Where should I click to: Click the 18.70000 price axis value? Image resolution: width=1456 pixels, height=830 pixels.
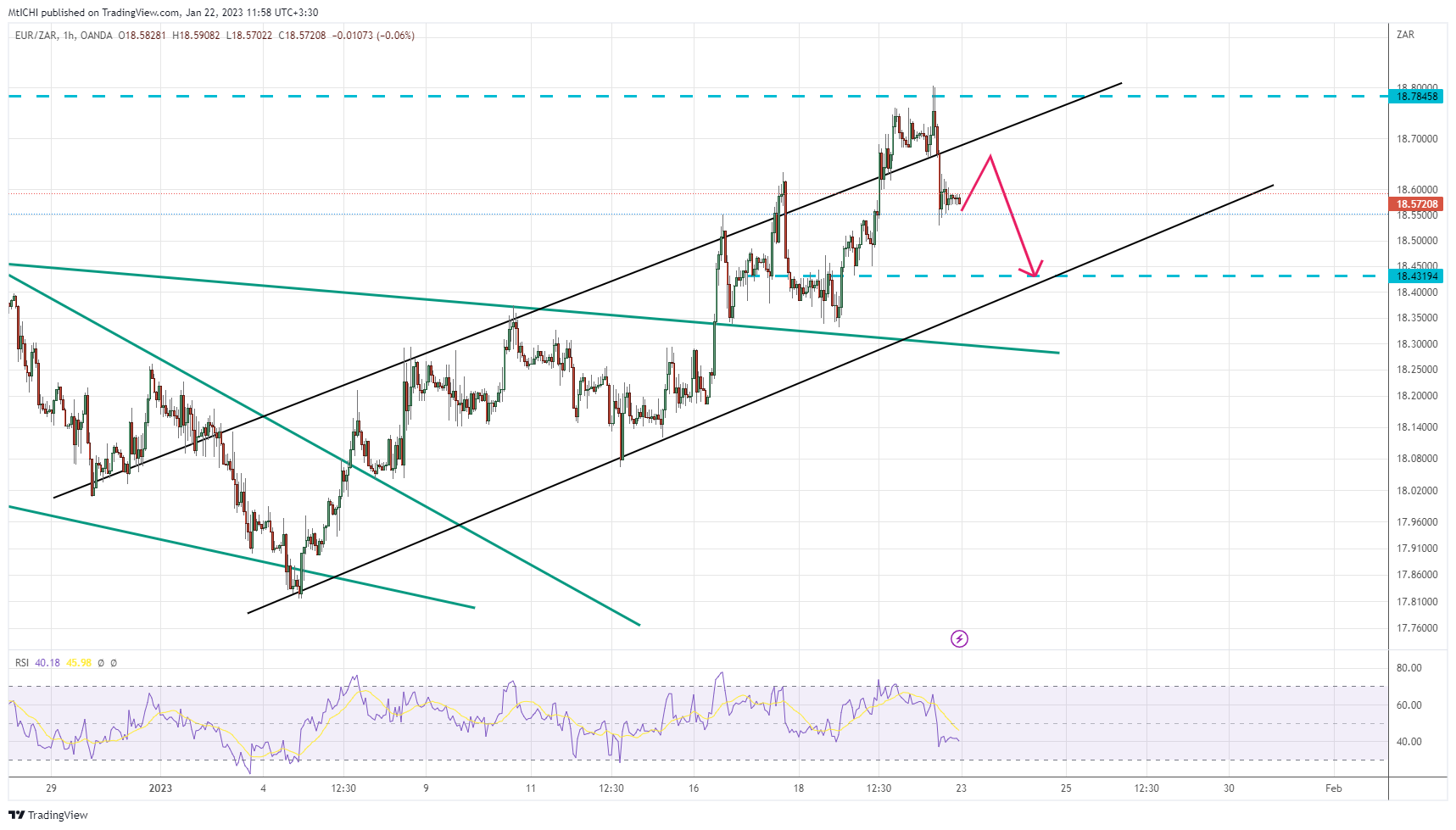pos(1417,139)
